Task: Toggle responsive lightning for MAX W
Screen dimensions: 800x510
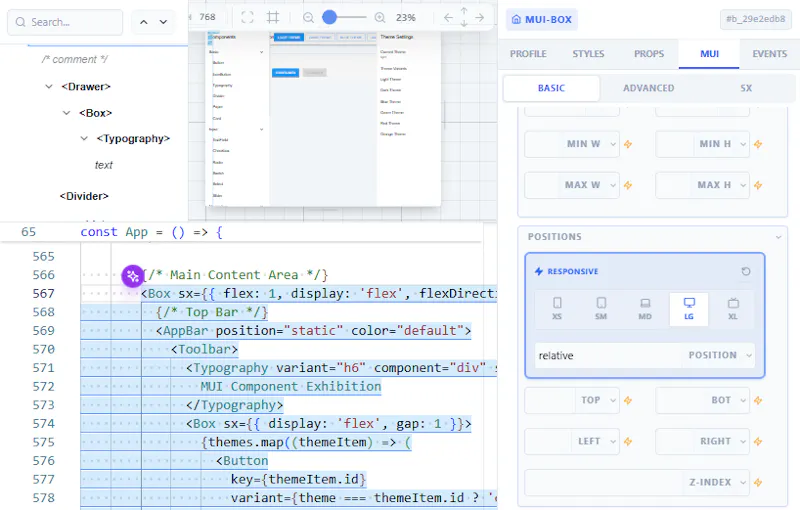Action: click(x=628, y=185)
